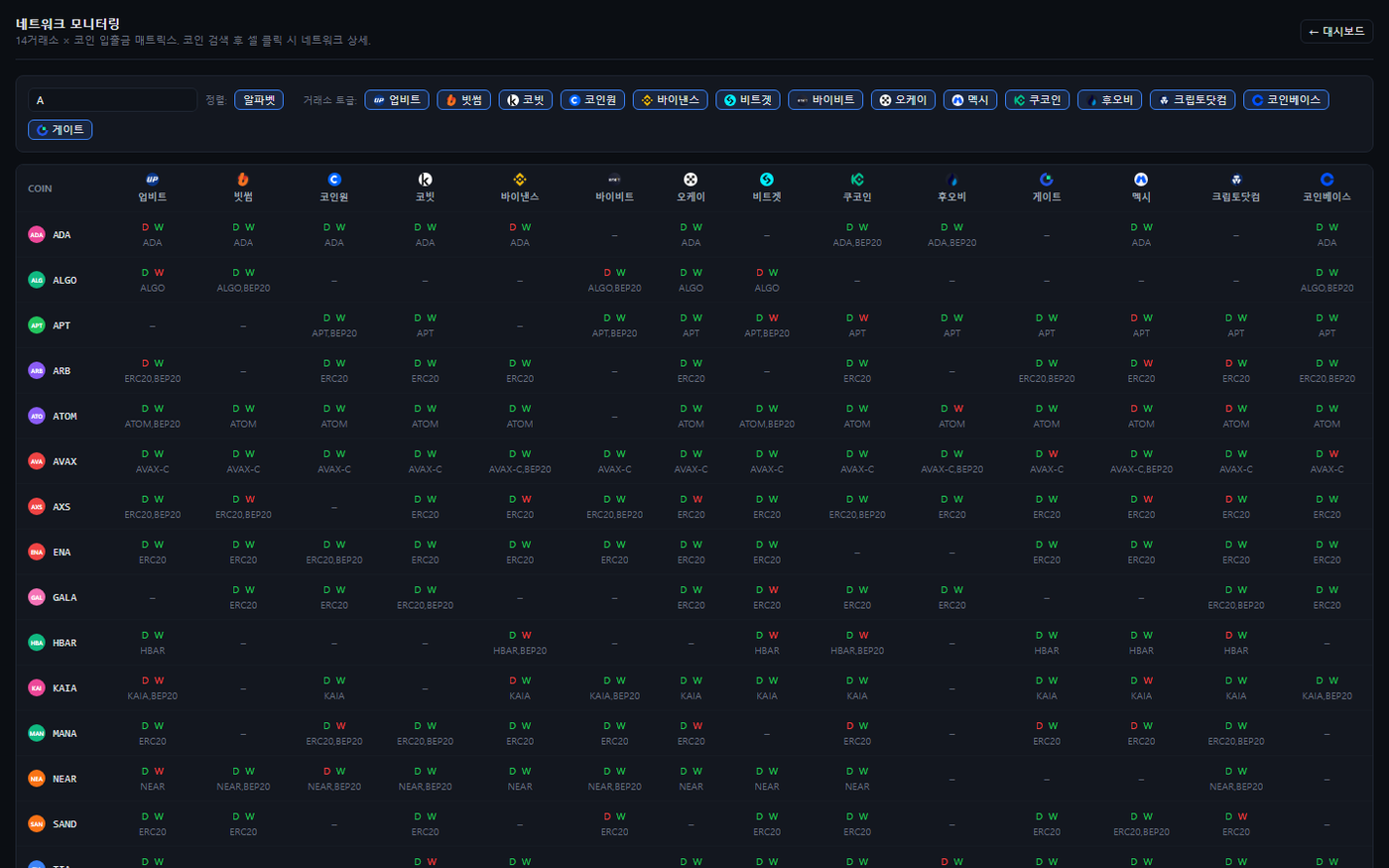Click the AVAX coin icon

[x=37, y=461]
